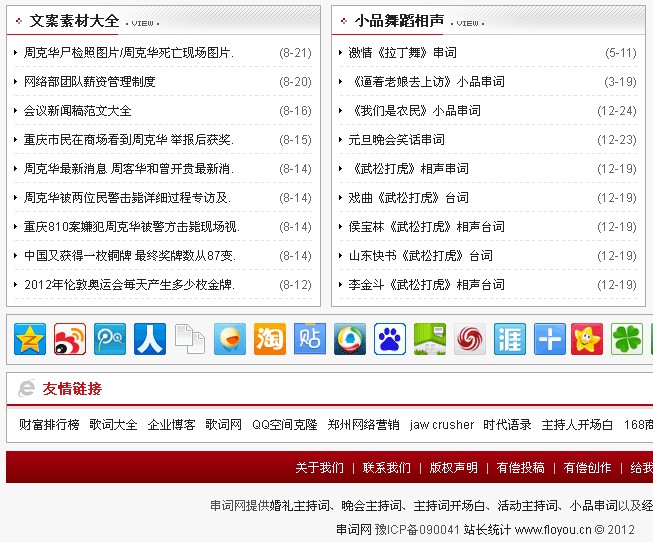The height and width of the screenshot is (542, 653).
Task: Open 中国又获得一枚铜牌 article
Action: [130, 255]
